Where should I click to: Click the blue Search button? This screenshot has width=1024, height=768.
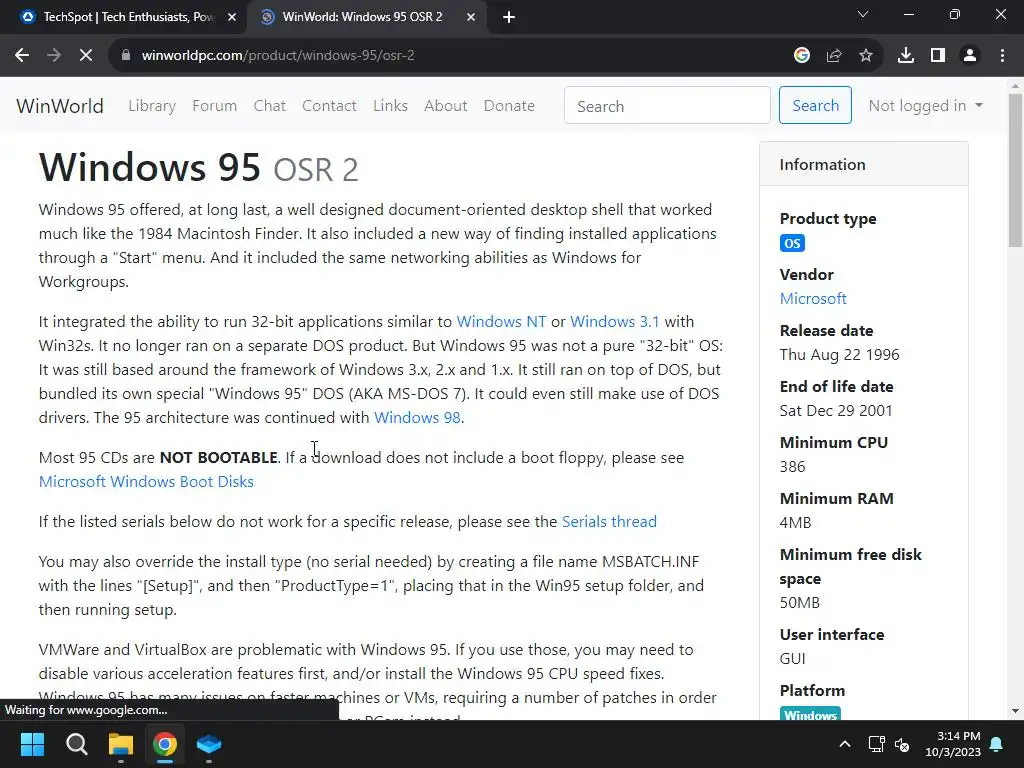[815, 105]
